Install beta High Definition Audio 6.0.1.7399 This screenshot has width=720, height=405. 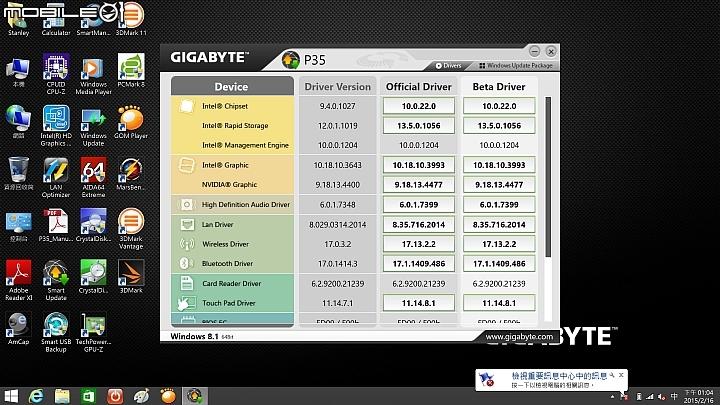pyautogui.click(x=499, y=205)
